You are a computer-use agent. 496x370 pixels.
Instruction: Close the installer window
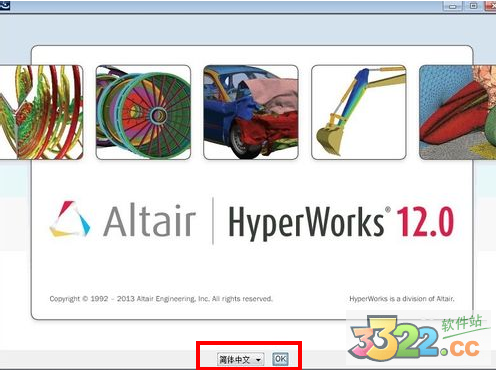tap(491, 6)
